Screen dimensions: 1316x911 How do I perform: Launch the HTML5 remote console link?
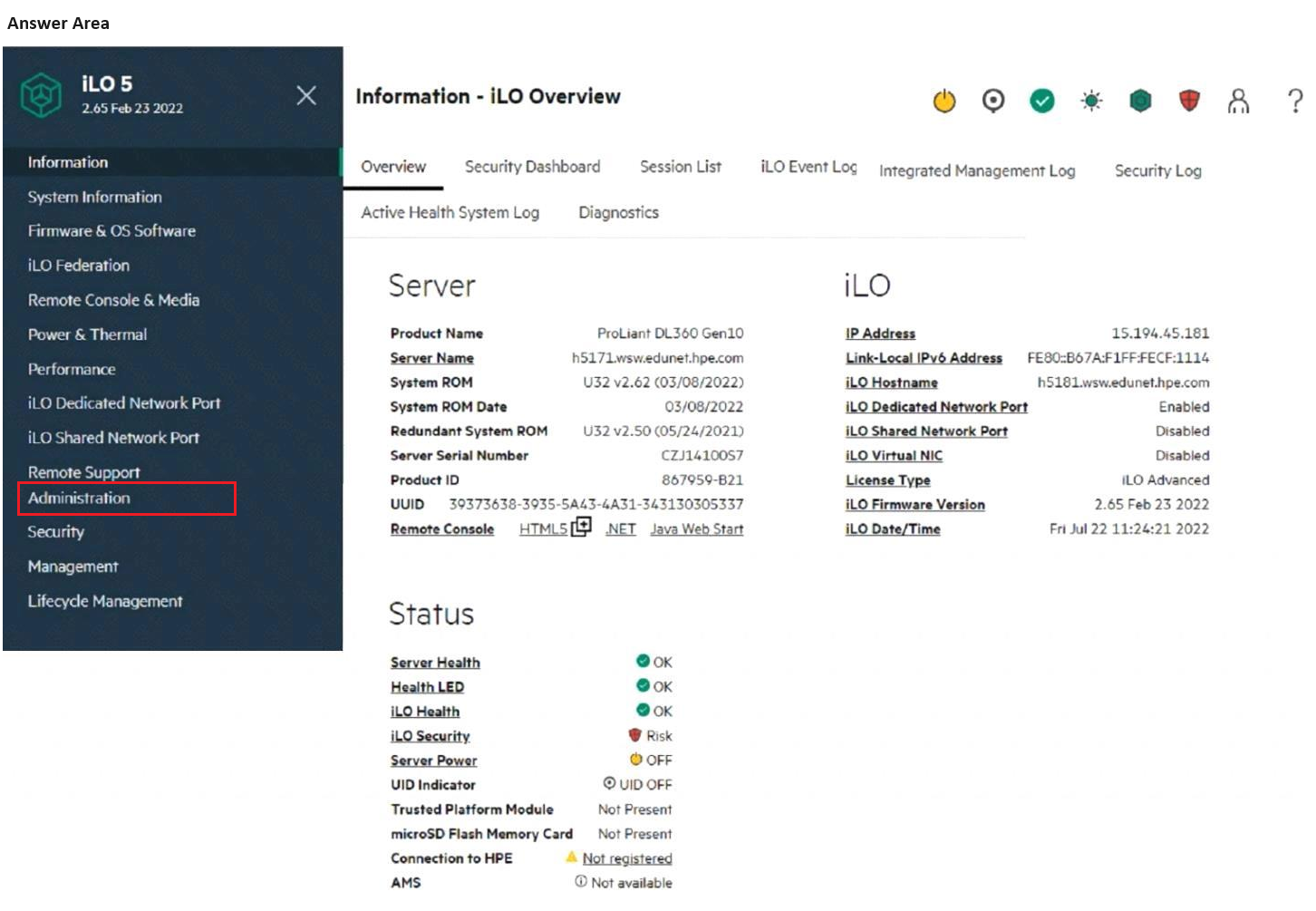[x=543, y=529]
